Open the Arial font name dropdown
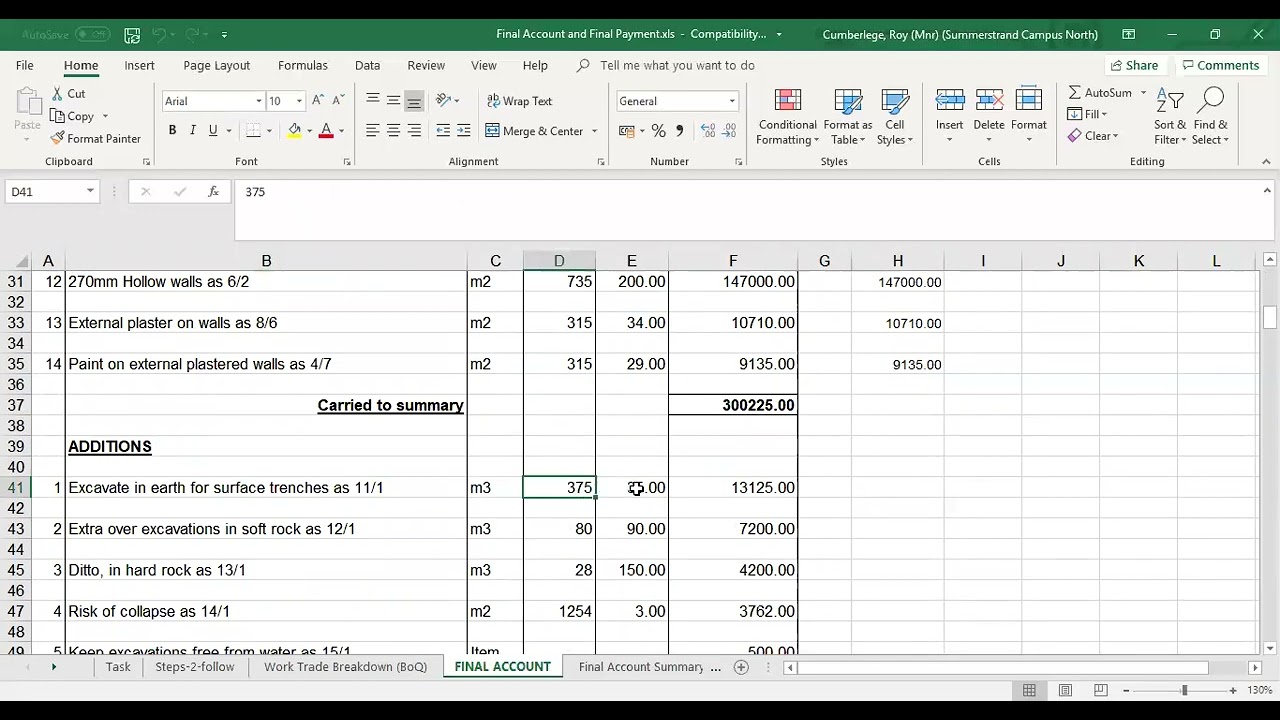The image size is (1280, 720). [x=258, y=101]
